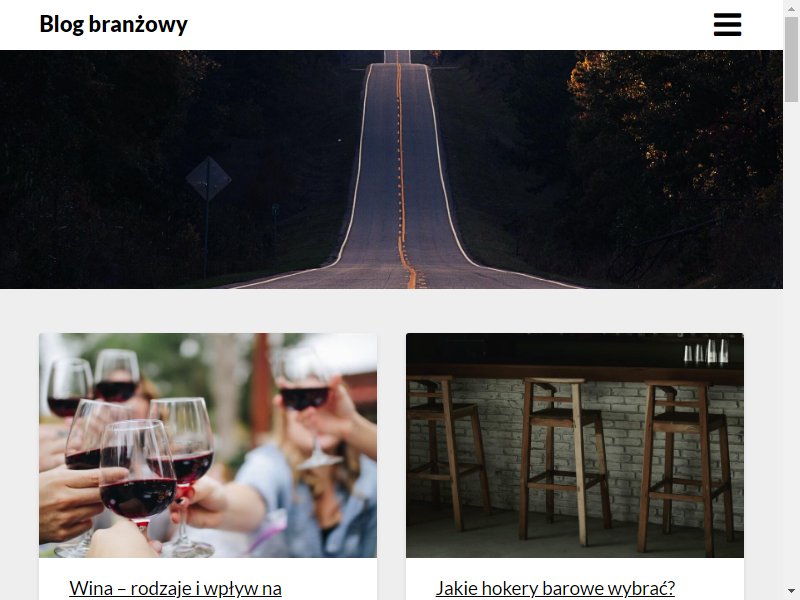Click the front wine glass in the toast photo
800x600 pixels.
point(138,472)
